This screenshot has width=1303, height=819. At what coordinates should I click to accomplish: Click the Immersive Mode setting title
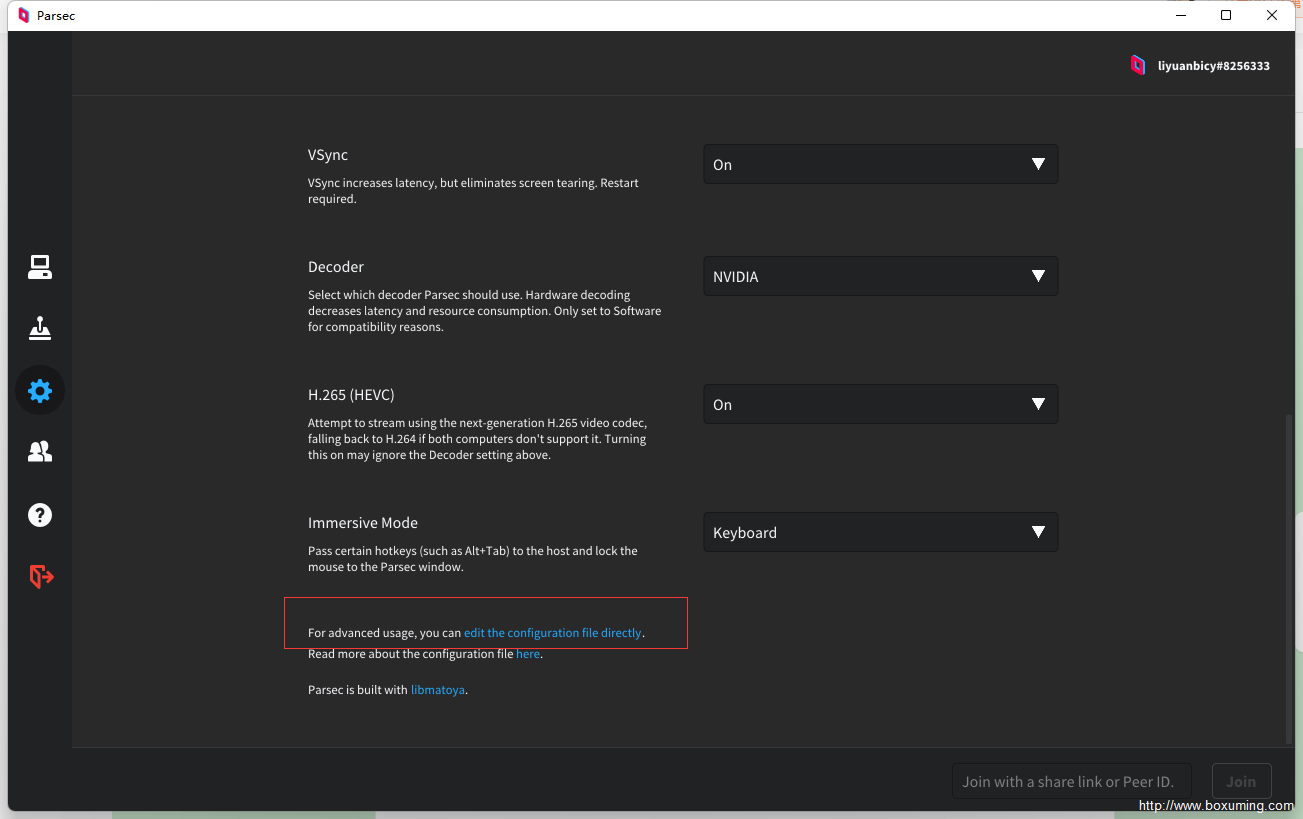coord(363,523)
